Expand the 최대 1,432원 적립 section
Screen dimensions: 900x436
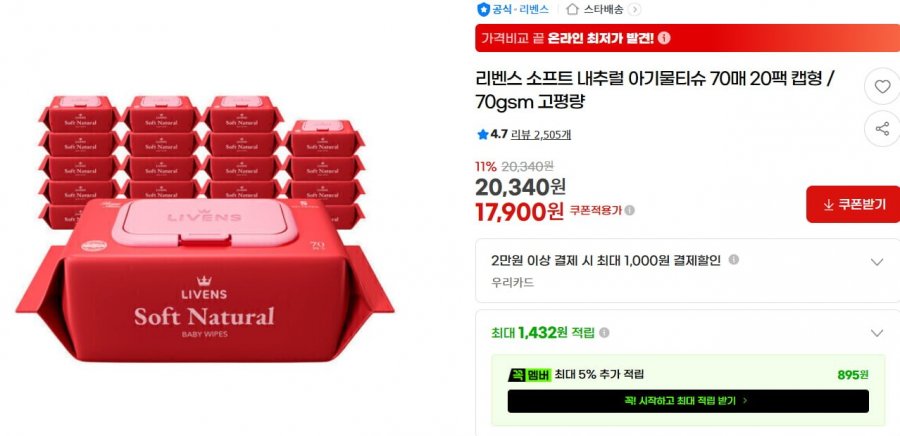click(x=687, y=333)
